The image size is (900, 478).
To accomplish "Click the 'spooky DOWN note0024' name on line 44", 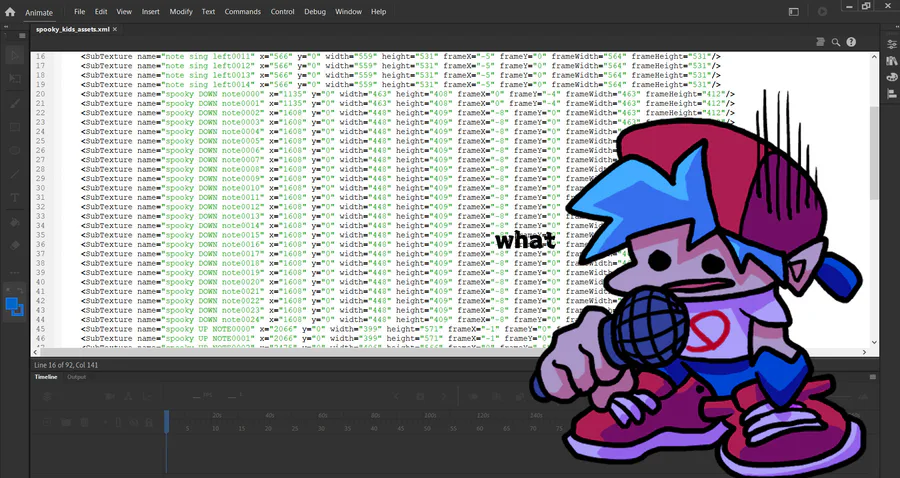I will (x=215, y=320).
